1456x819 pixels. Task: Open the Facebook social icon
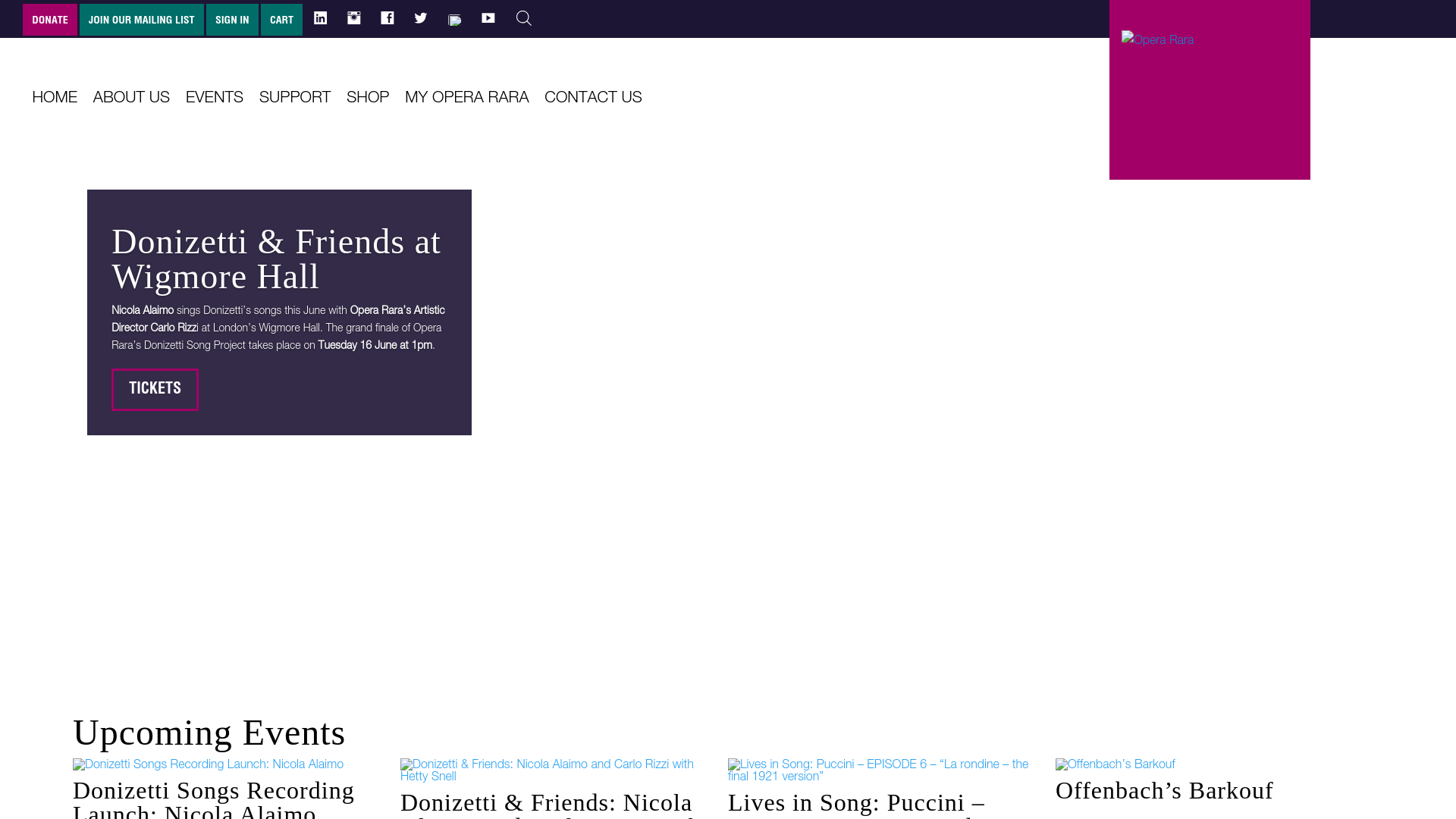388,18
